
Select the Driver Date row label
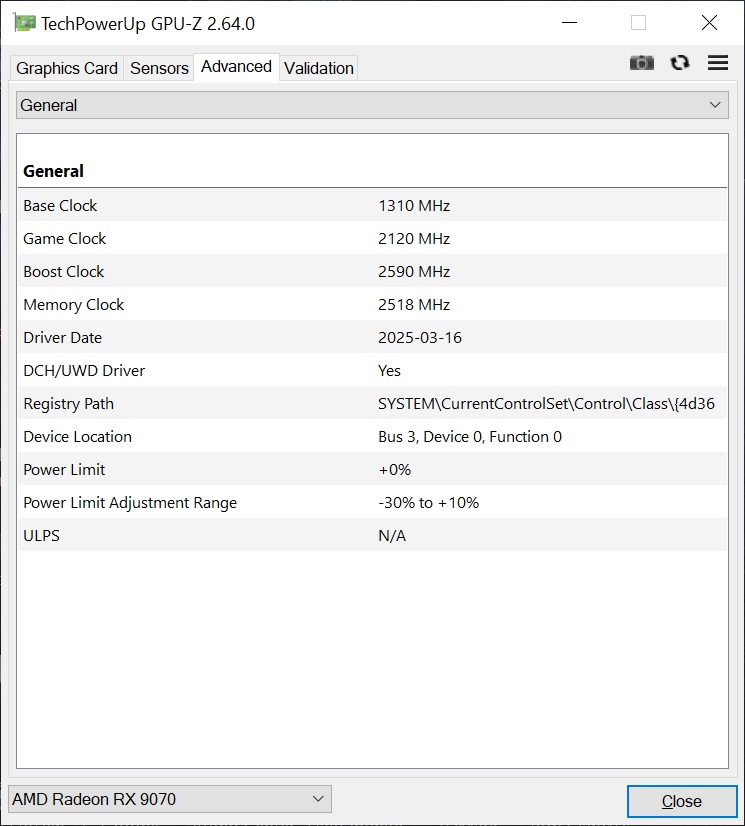(63, 338)
